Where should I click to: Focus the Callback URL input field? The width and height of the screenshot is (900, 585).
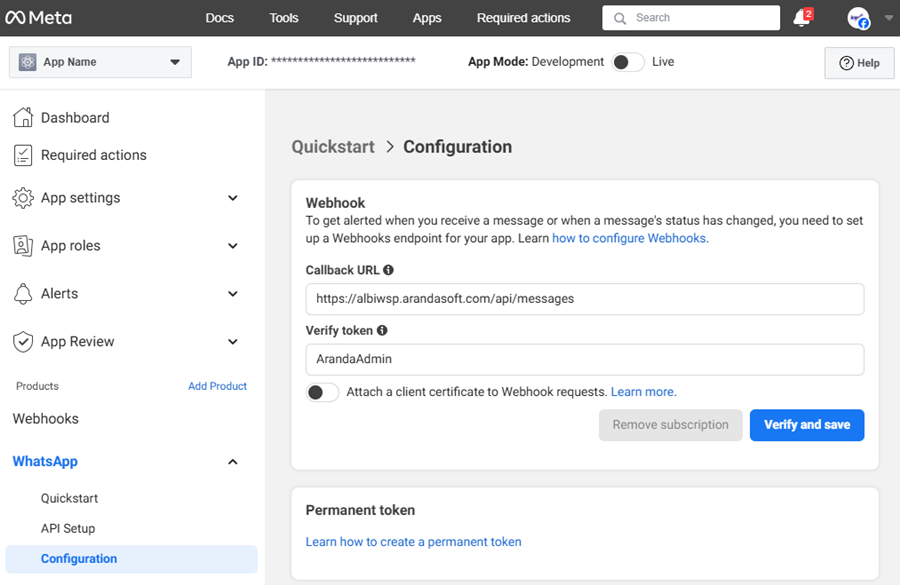pyautogui.click(x=585, y=299)
